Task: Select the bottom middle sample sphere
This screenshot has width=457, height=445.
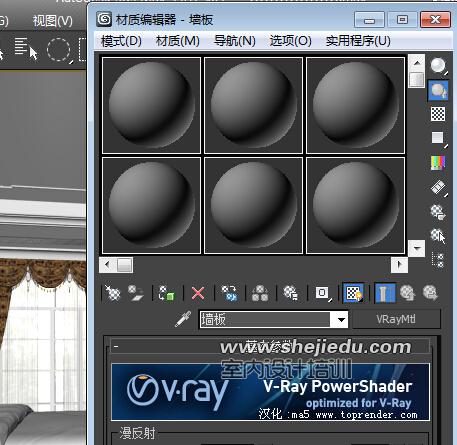Action: click(253, 206)
